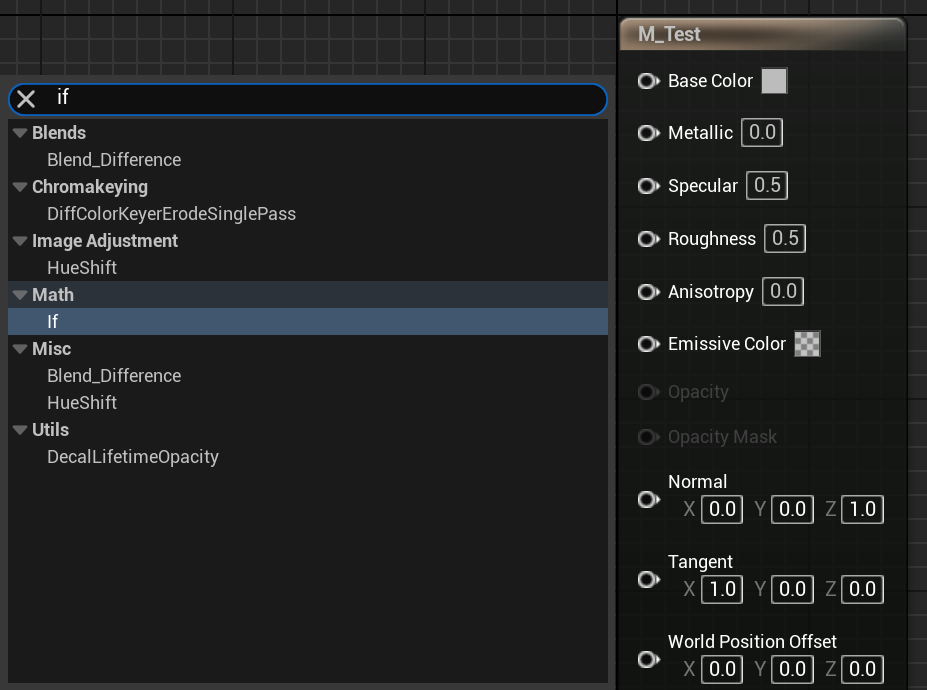Click the Emissive Color checkered swatch
The height and width of the screenshot is (690, 927).
coord(807,344)
